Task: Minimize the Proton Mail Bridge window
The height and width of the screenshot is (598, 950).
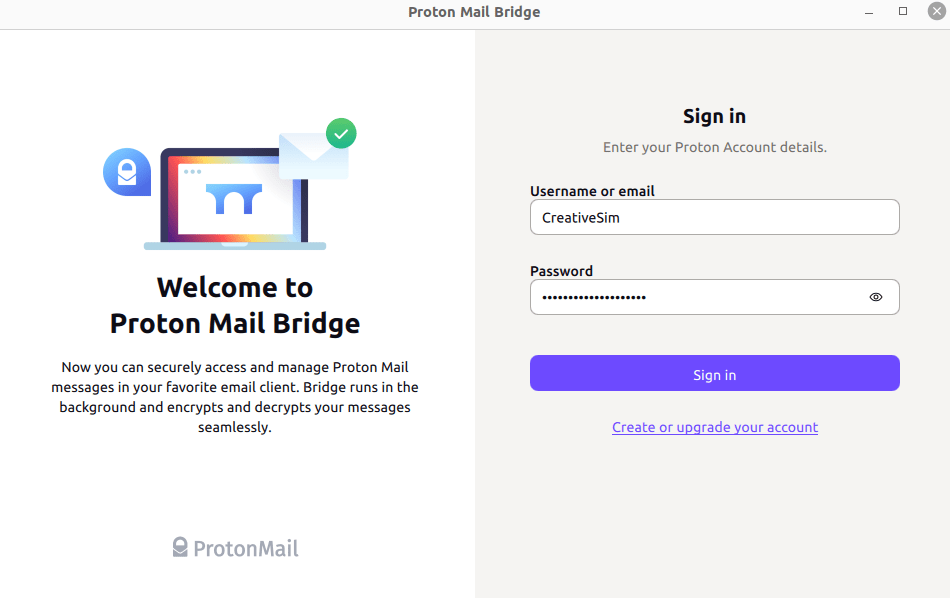Action: point(868,11)
